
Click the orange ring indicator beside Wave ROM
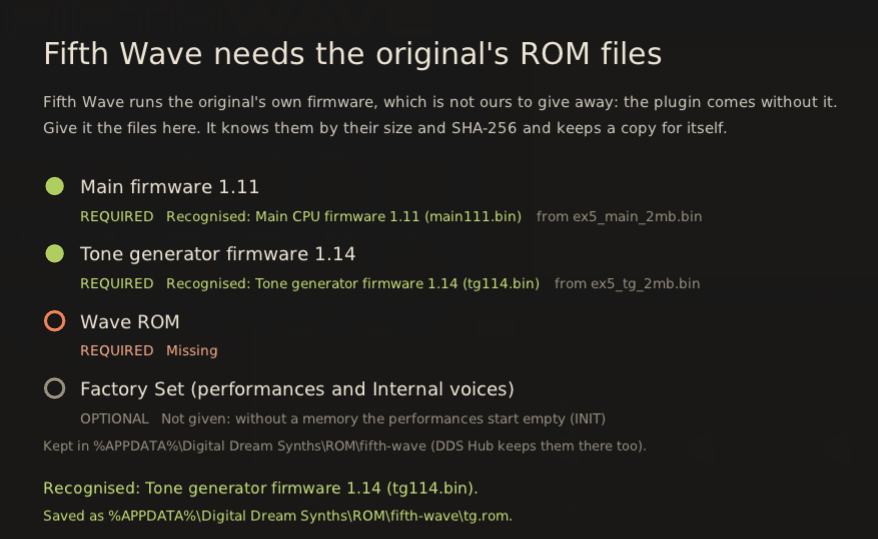pyautogui.click(x=54, y=321)
